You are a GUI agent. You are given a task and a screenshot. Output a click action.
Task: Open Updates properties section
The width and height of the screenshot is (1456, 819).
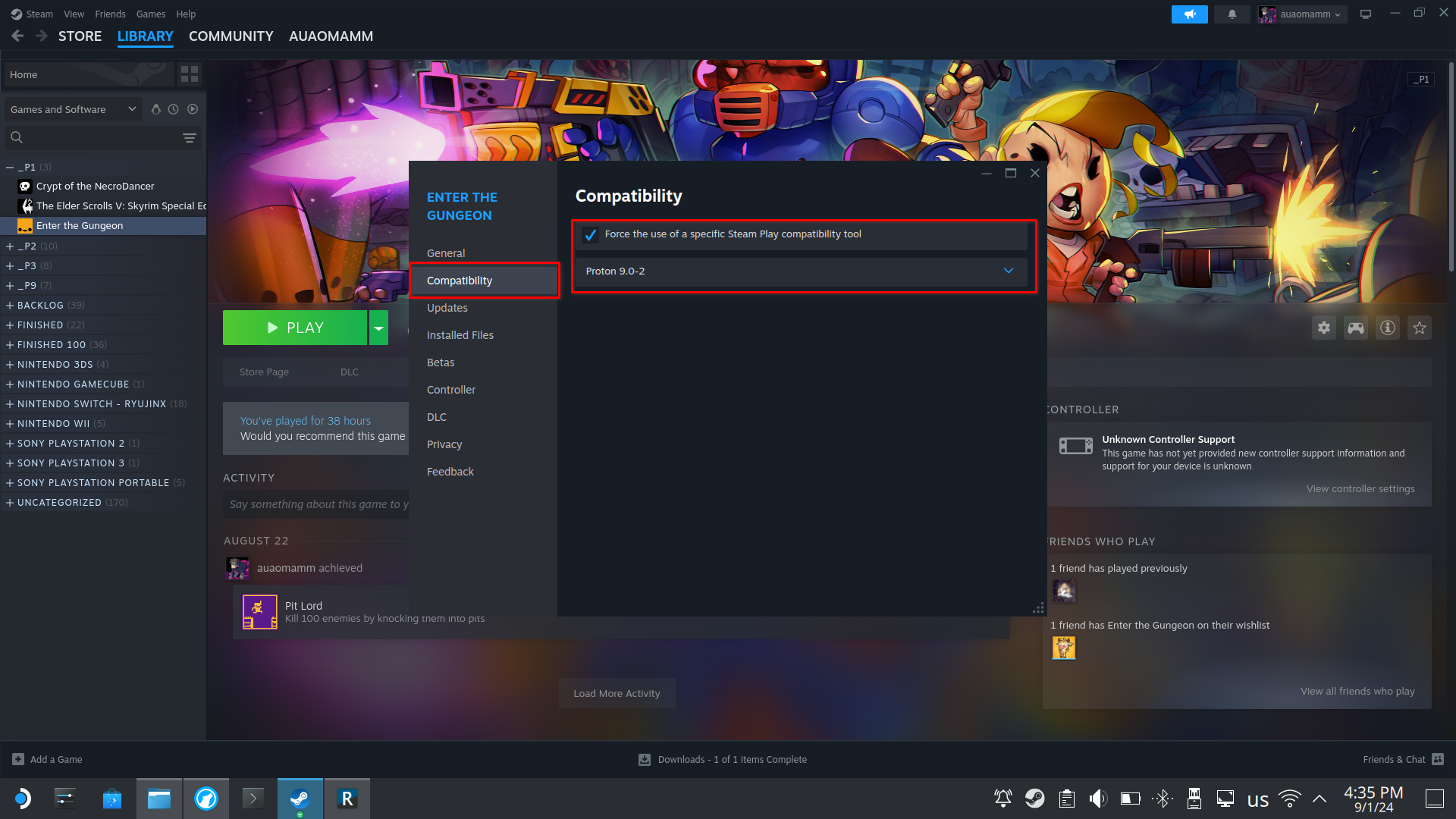pos(447,307)
